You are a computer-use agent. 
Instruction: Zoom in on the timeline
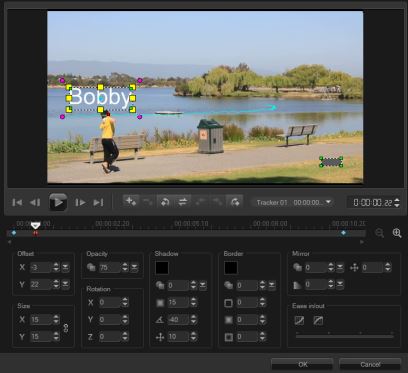397,233
